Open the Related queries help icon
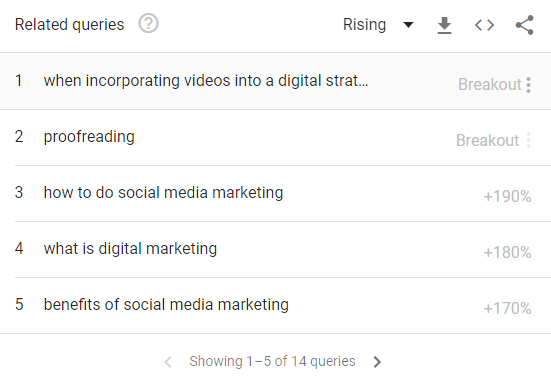This screenshot has height=379, width=551. click(148, 24)
